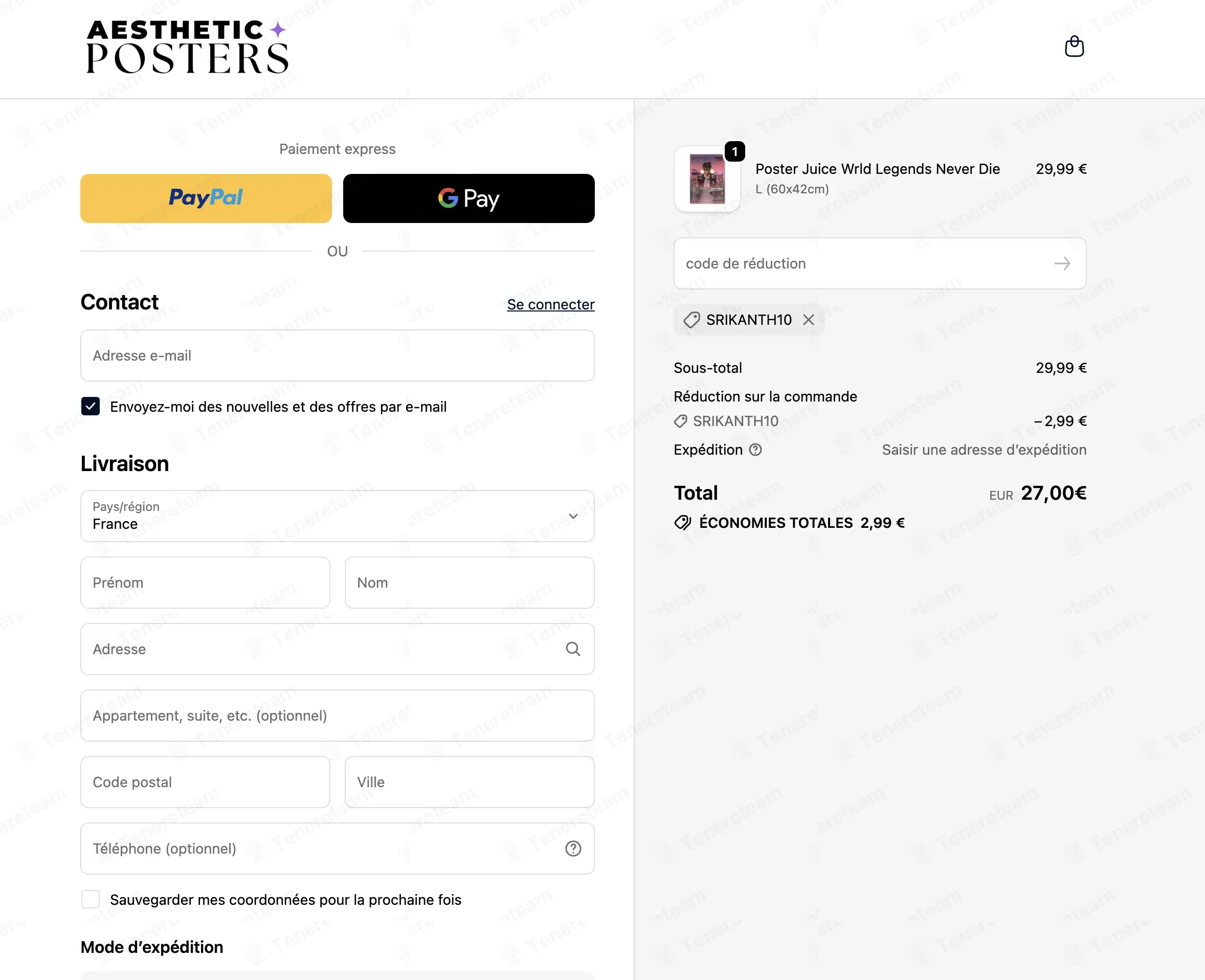This screenshot has height=980, width=1205.
Task: Pay with the PayPal express button
Action: click(x=206, y=198)
